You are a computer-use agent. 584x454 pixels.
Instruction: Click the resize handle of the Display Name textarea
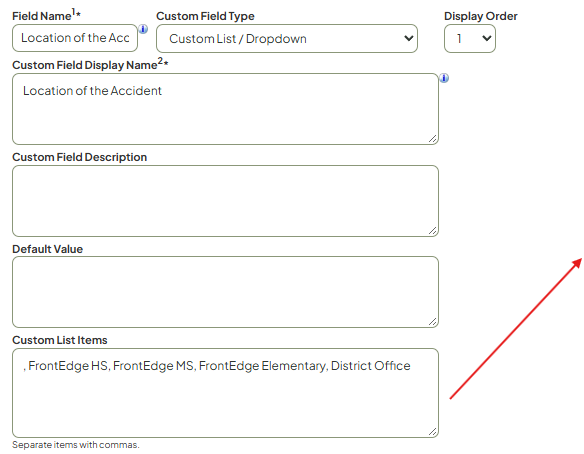[432, 139]
